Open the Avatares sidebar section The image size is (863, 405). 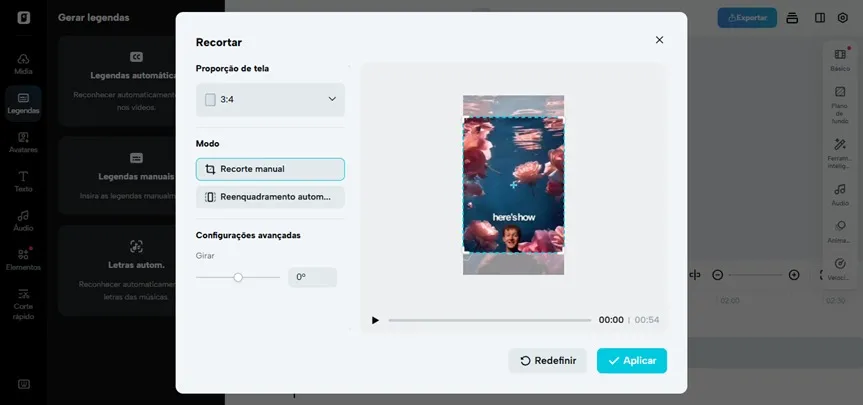(23, 141)
